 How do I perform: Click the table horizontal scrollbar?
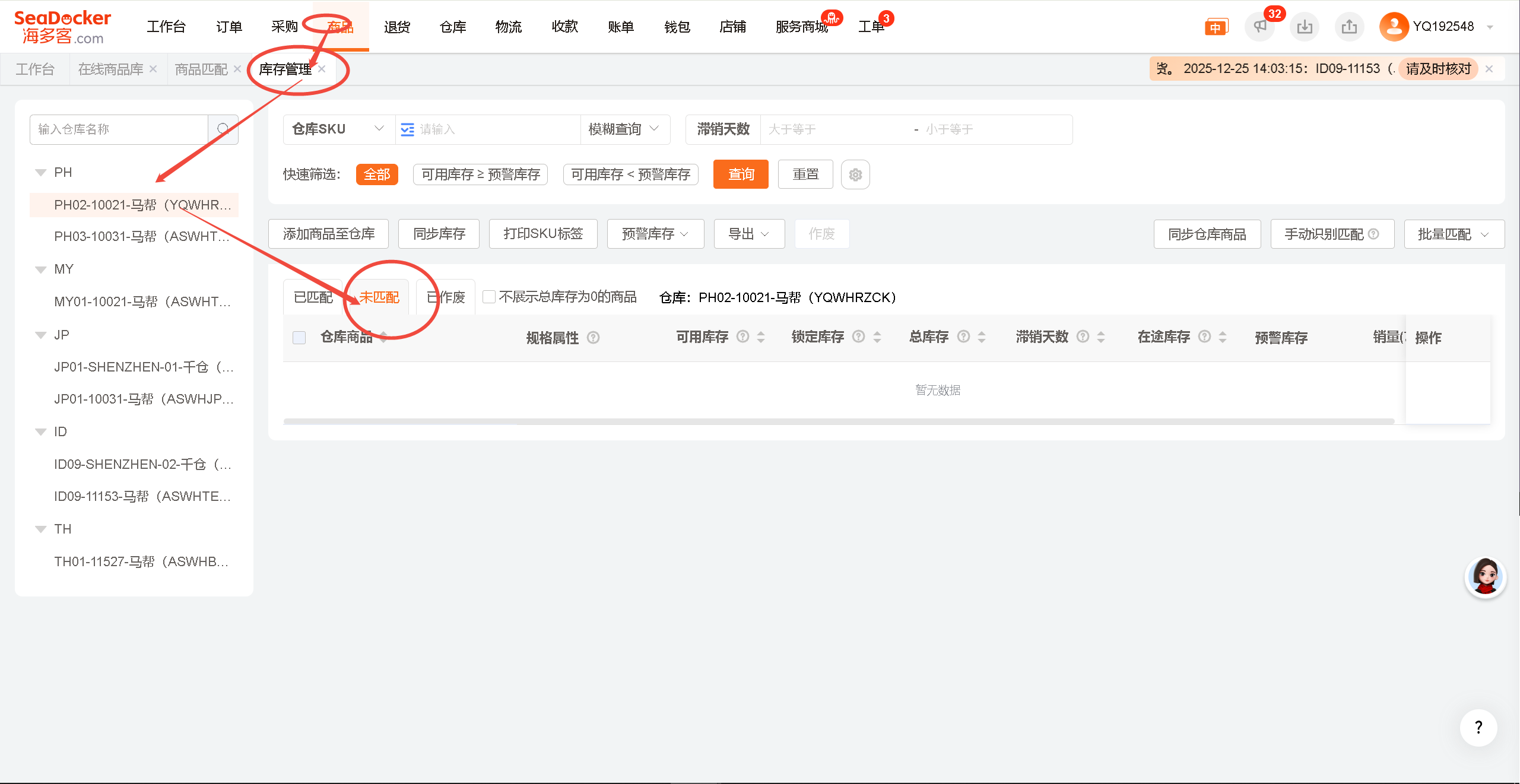(x=838, y=421)
